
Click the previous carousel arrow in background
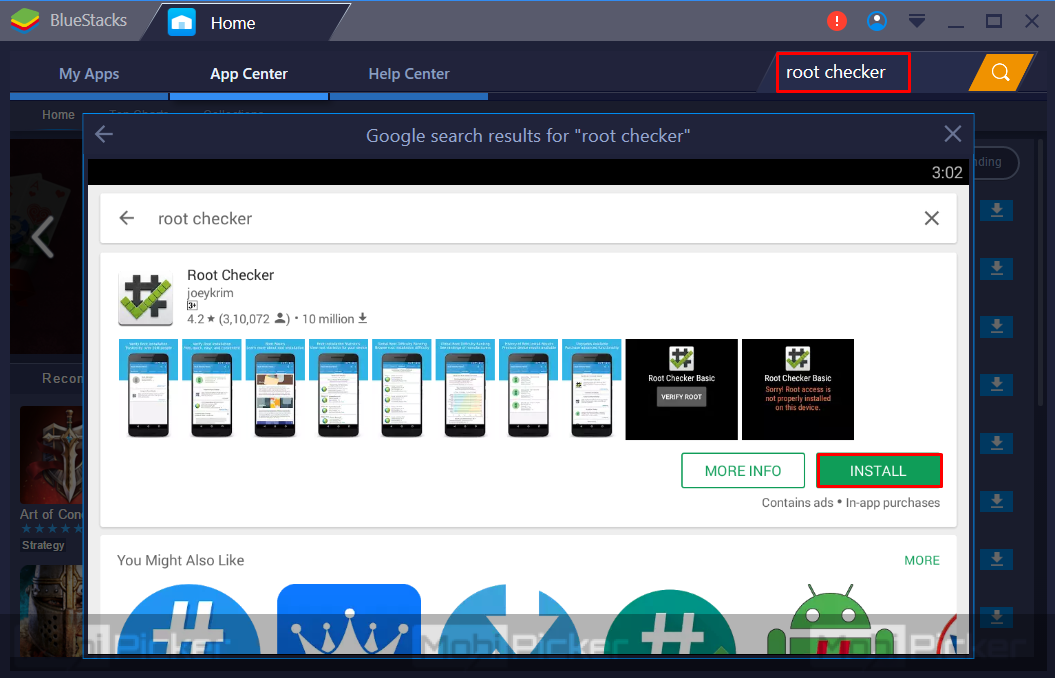click(43, 236)
